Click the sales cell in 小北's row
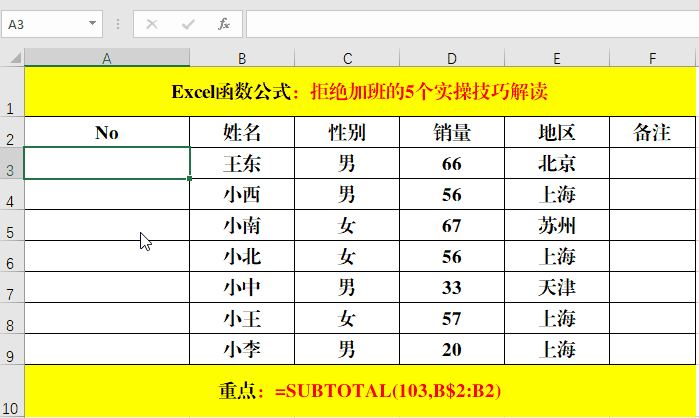 (x=452, y=256)
